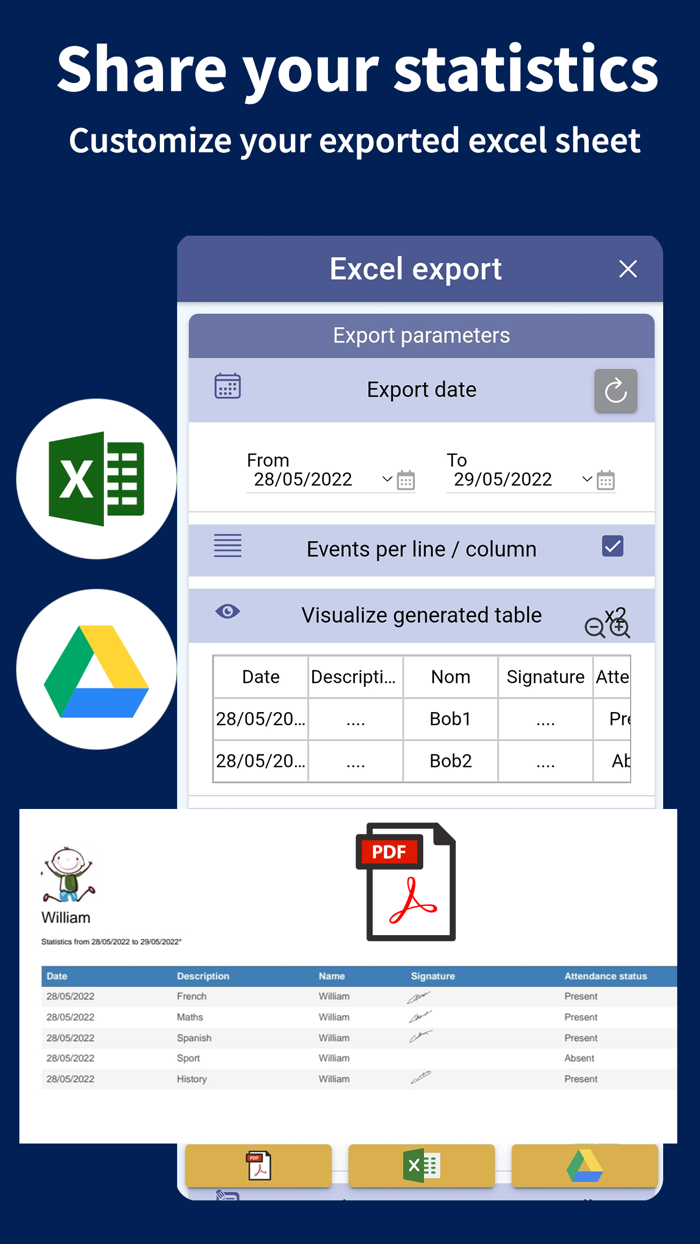Click the Spanish row in the report
The height and width of the screenshot is (1244, 700).
coord(360,1038)
